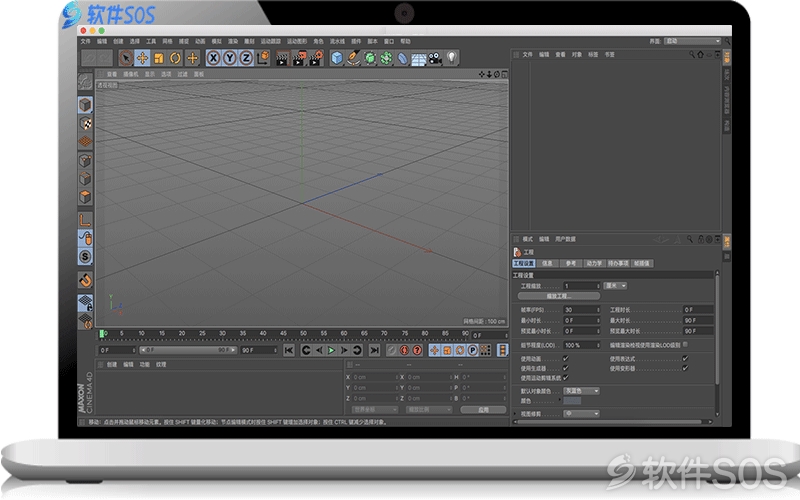800x500 pixels.
Task: Click the coordinate system cube icon
Action: 263,58
